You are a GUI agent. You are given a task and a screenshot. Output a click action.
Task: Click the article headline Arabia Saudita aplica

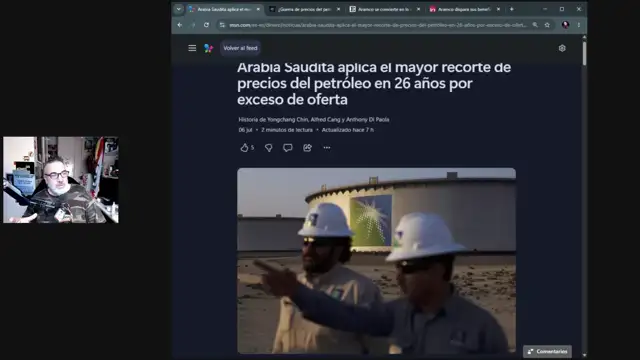coord(374,83)
